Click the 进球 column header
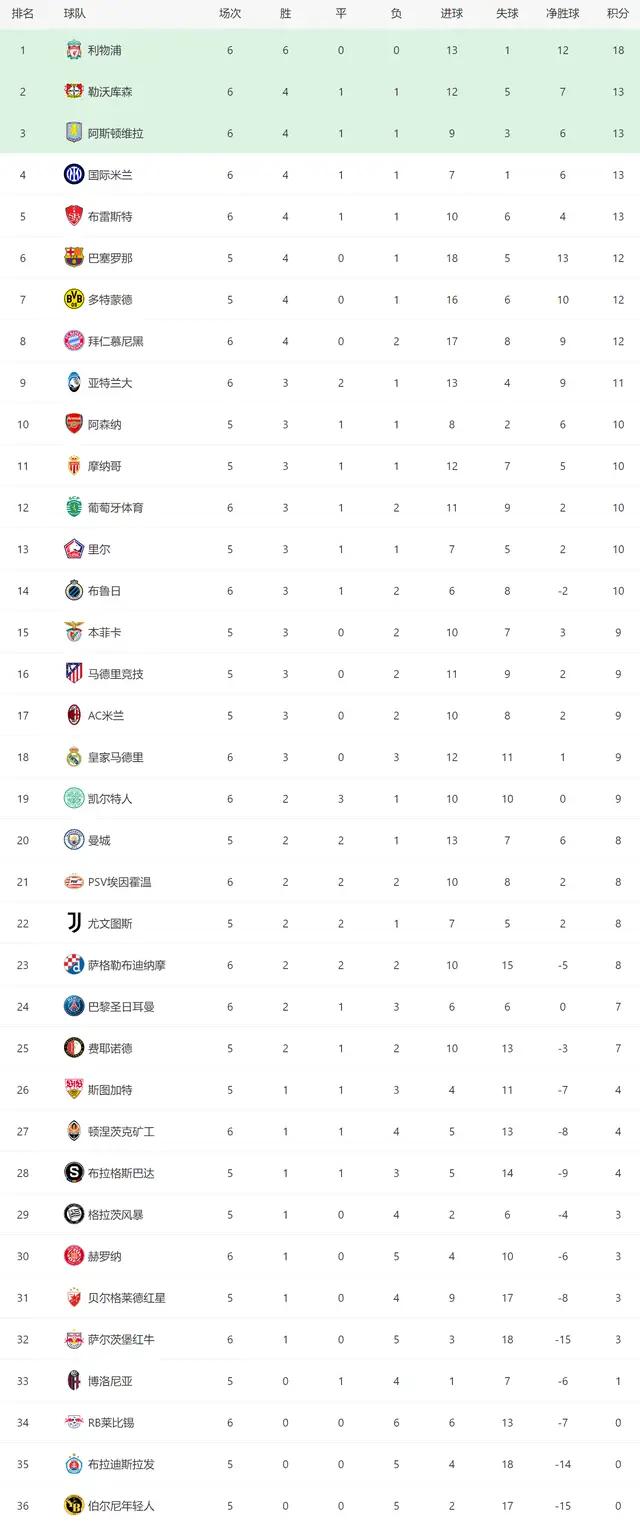The height and width of the screenshot is (1525, 640). 452,14
